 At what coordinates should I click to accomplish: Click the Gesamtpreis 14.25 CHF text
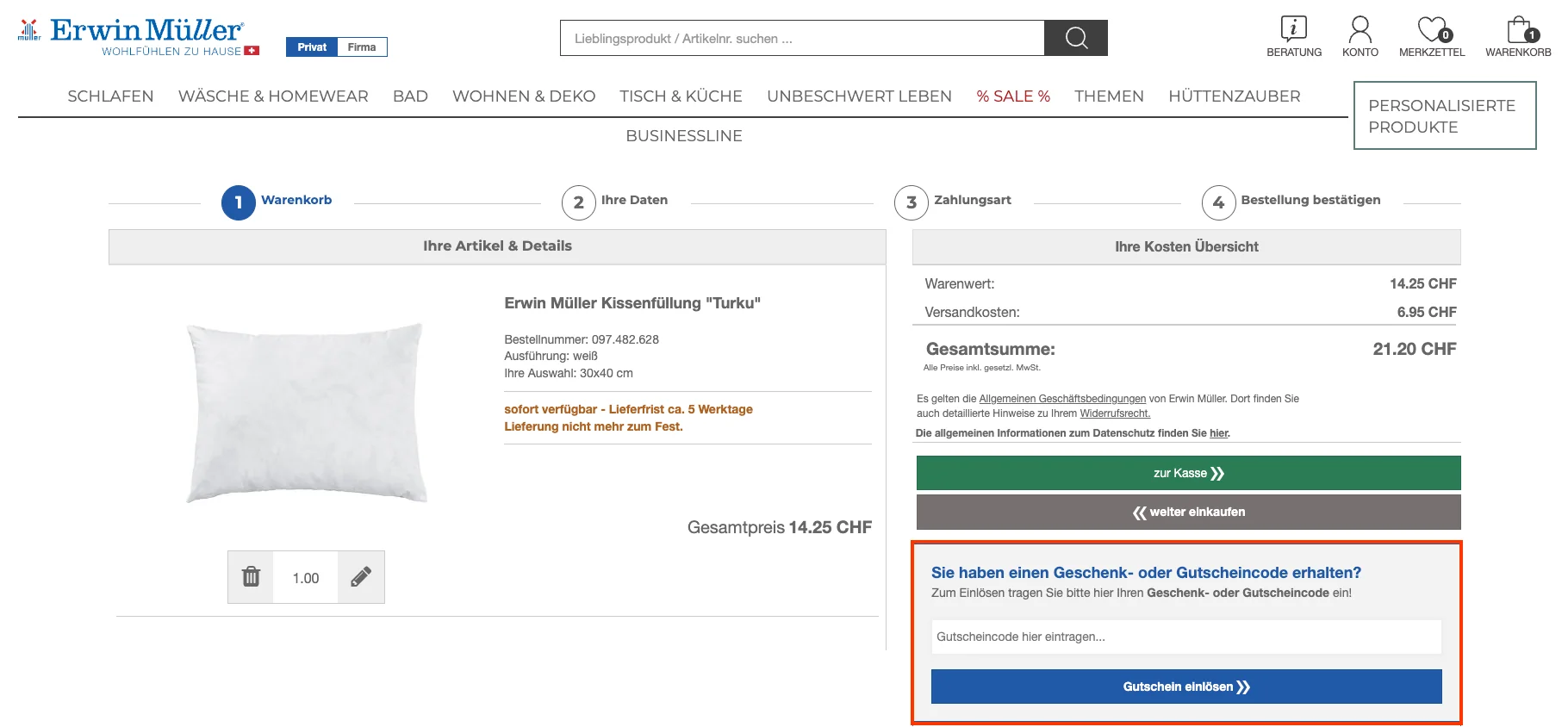point(780,527)
